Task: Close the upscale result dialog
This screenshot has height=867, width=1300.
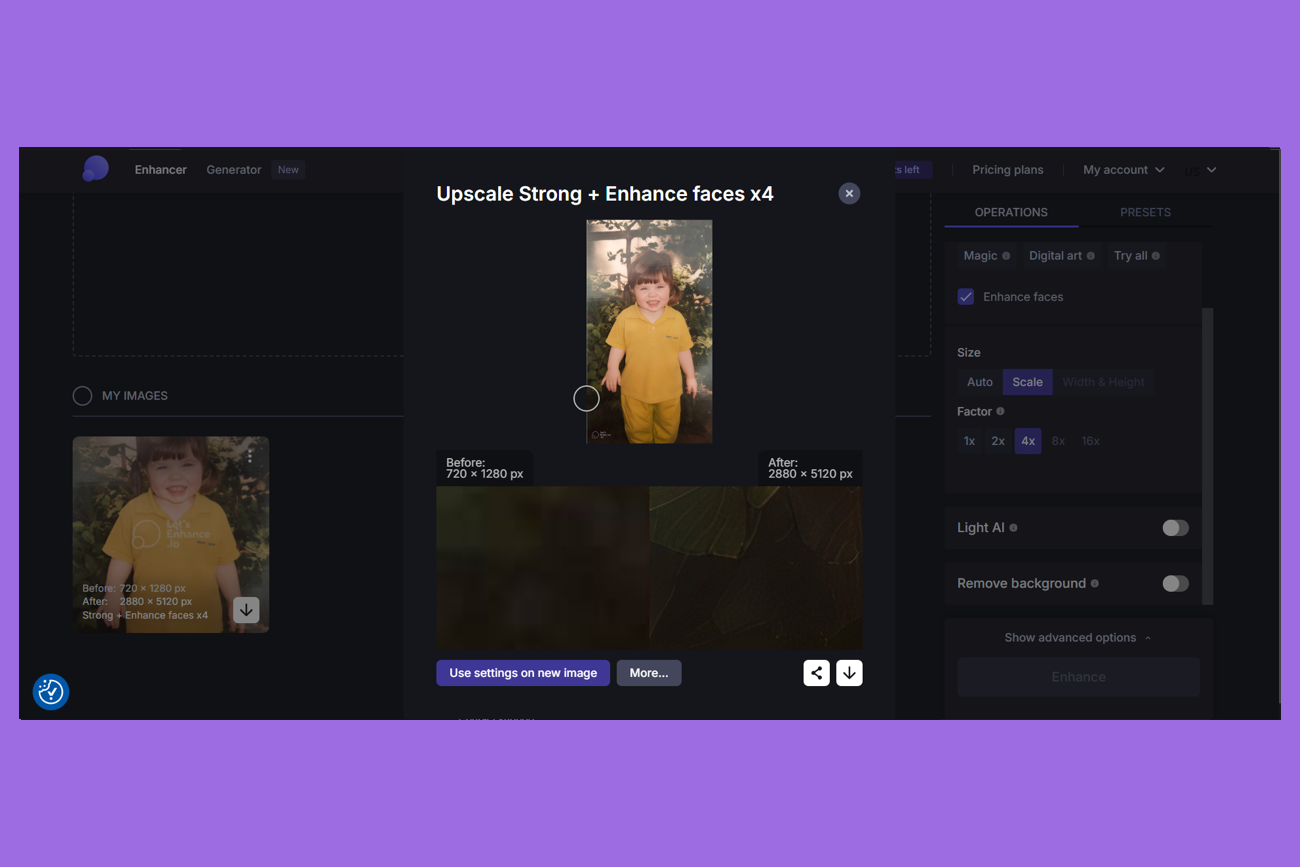Action: tap(849, 194)
